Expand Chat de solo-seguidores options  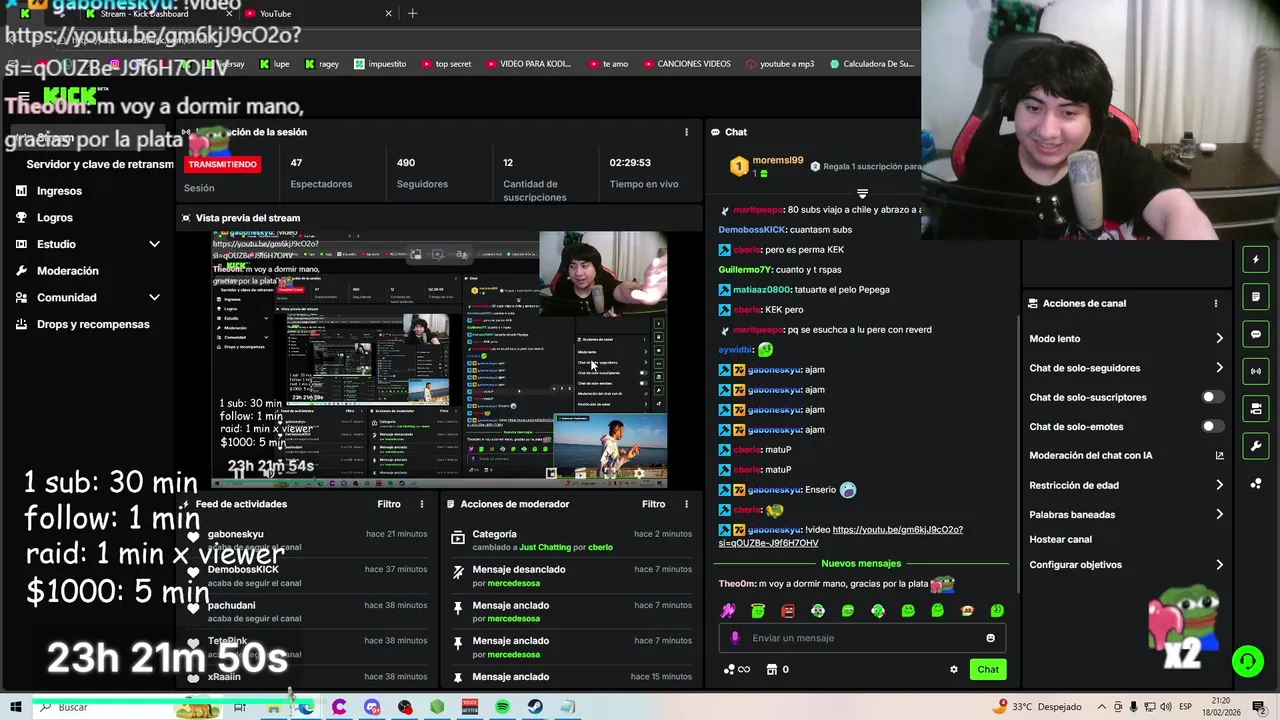1219,368
